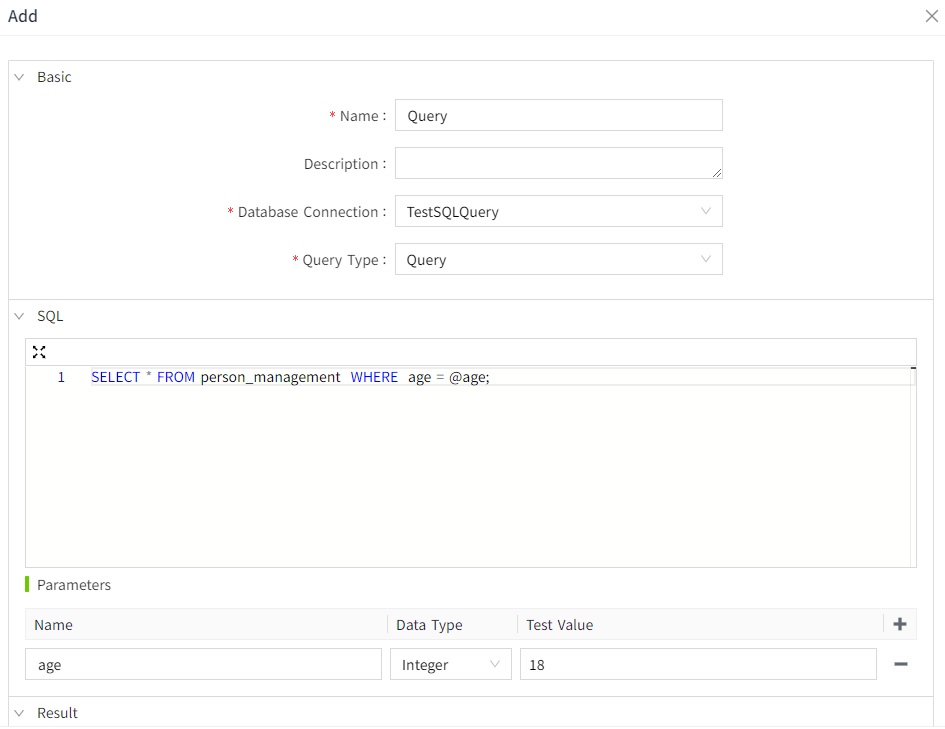
Task: Click the Data Type column header
Action: click(x=429, y=625)
